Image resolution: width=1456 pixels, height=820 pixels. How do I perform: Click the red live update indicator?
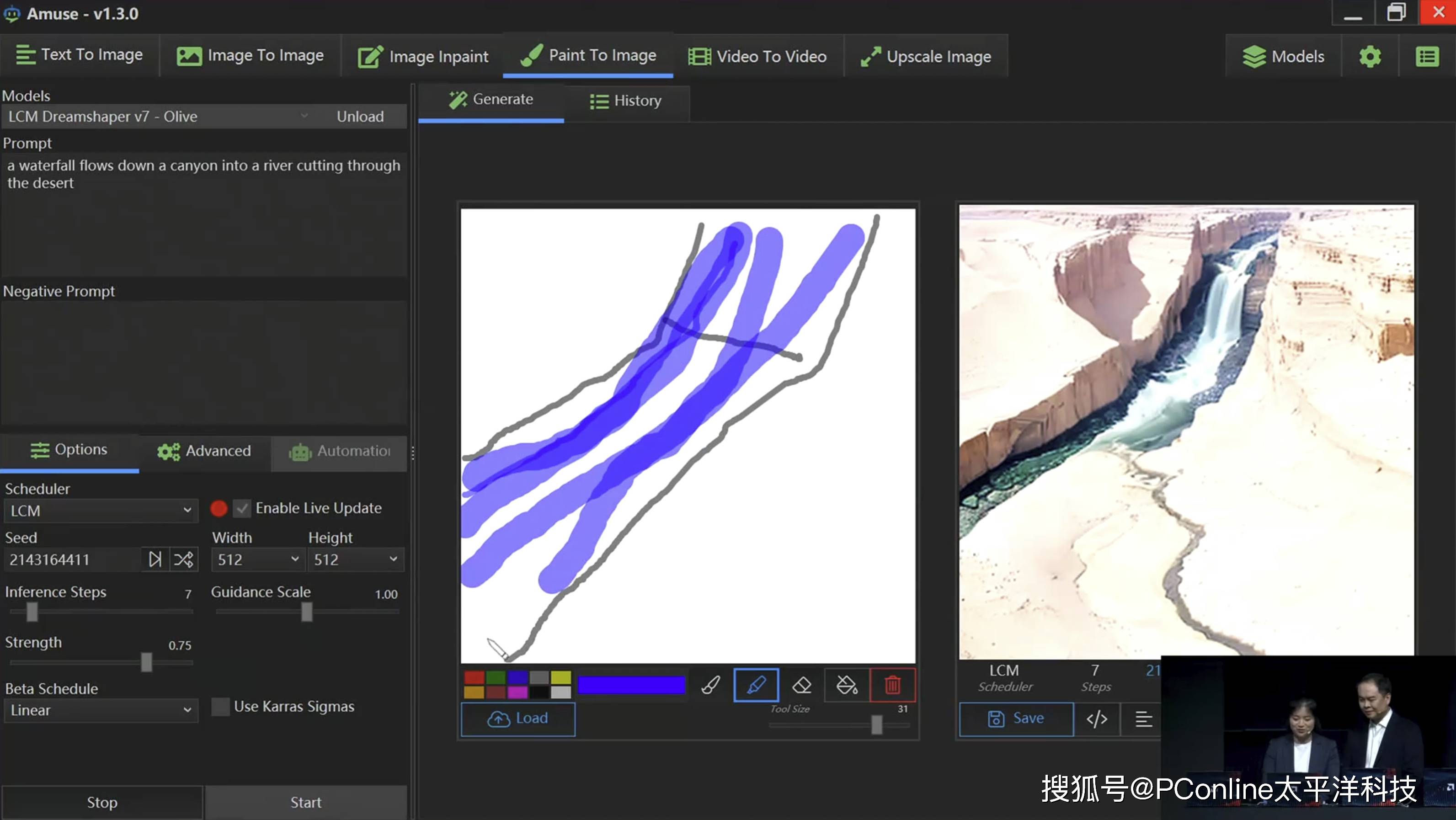tap(219, 508)
